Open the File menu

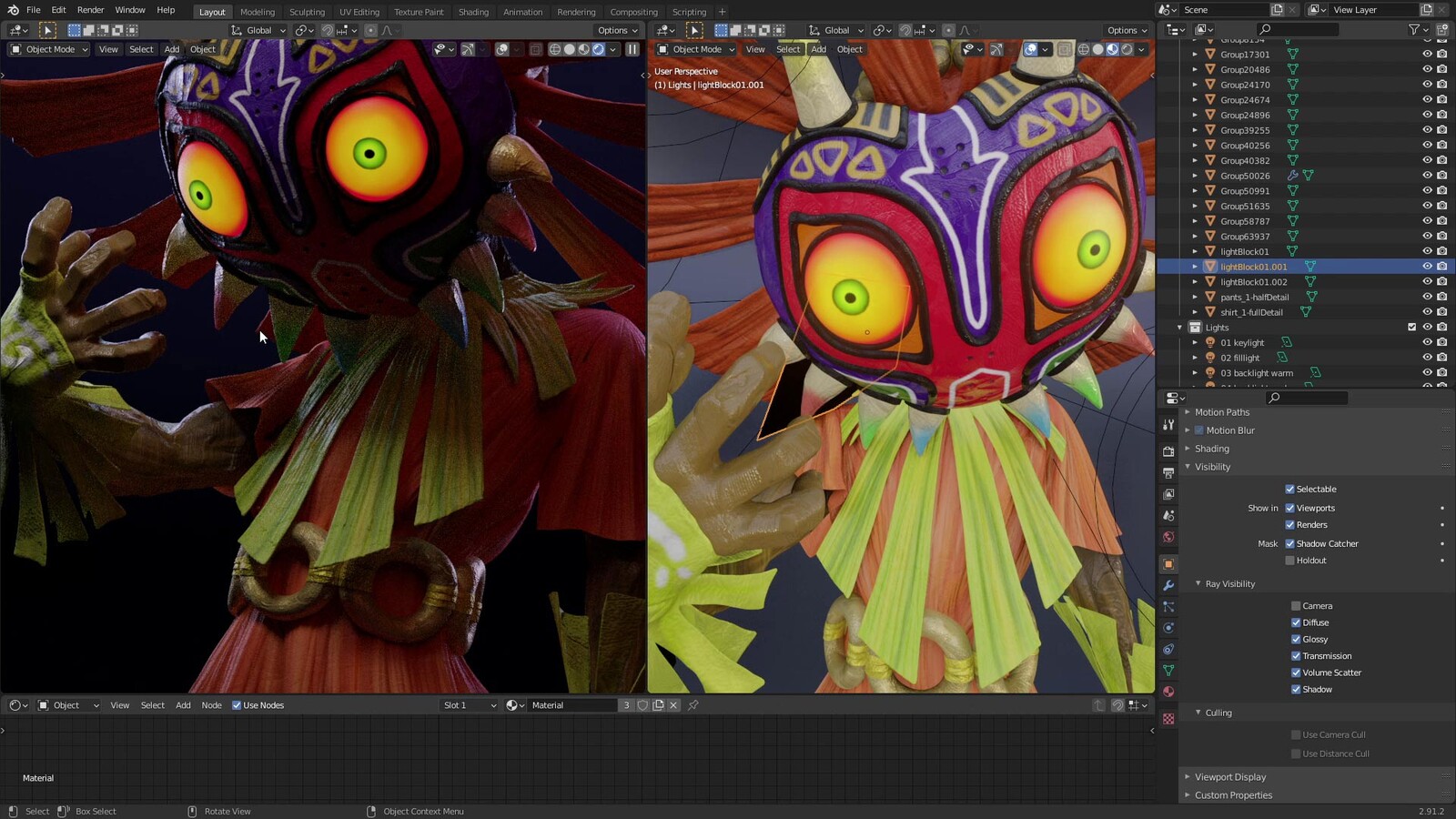click(x=33, y=10)
